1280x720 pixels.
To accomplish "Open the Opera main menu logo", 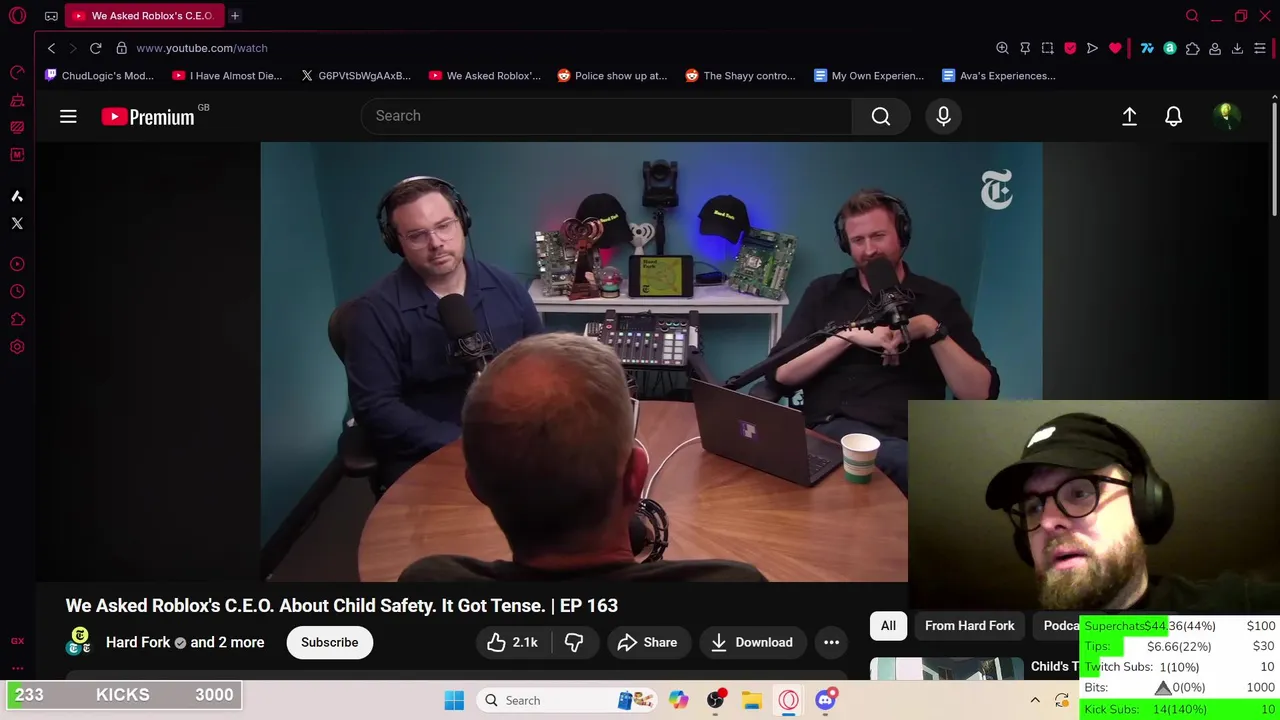I will pos(17,16).
